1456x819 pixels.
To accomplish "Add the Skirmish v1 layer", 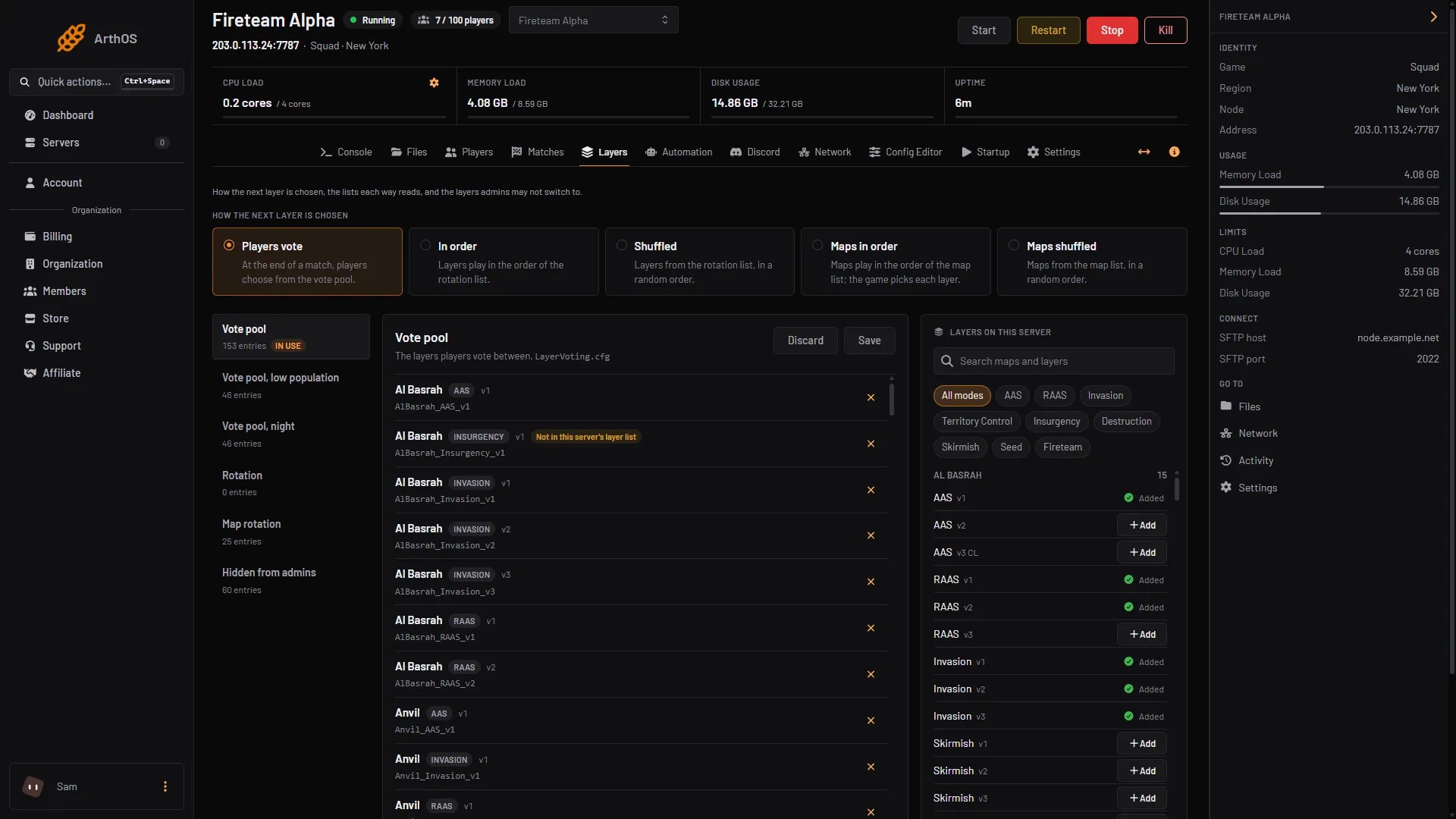I will (x=1142, y=744).
